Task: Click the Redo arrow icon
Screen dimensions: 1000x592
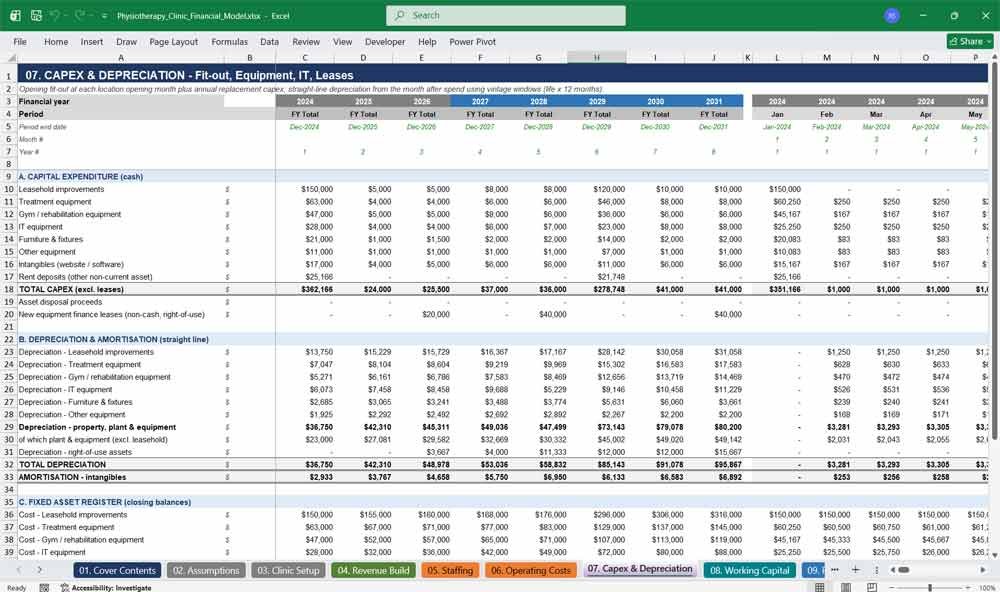Action: click(x=80, y=15)
